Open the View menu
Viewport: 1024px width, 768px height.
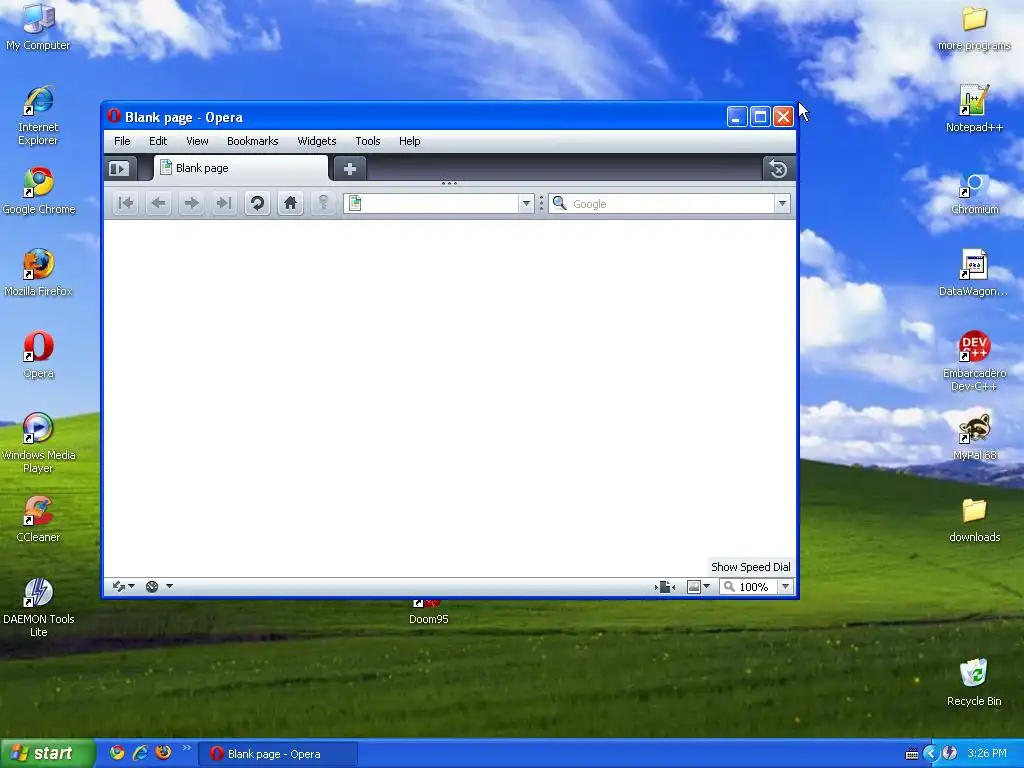tap(197, 141)
